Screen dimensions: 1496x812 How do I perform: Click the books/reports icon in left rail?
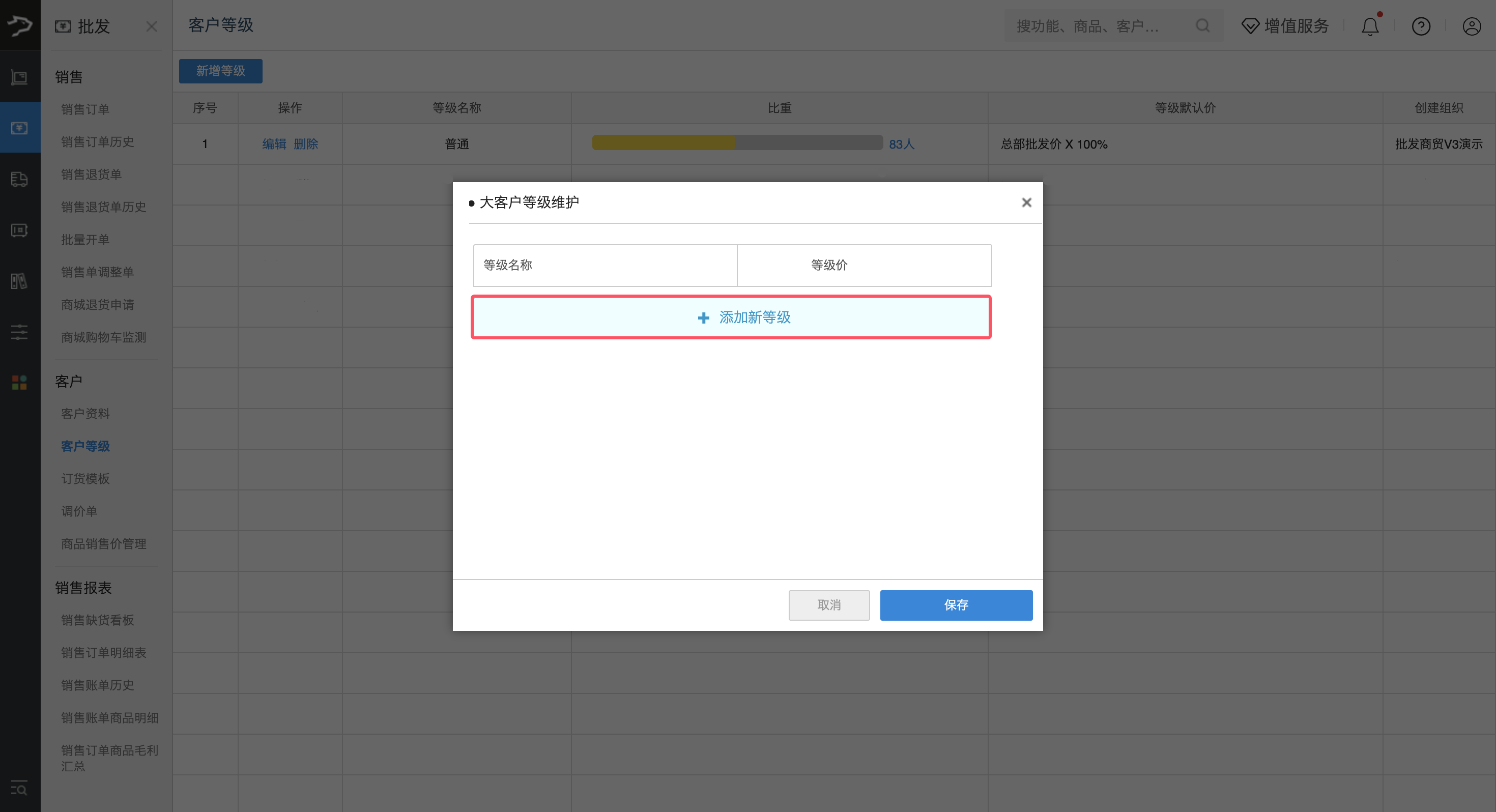coord(20,281)
